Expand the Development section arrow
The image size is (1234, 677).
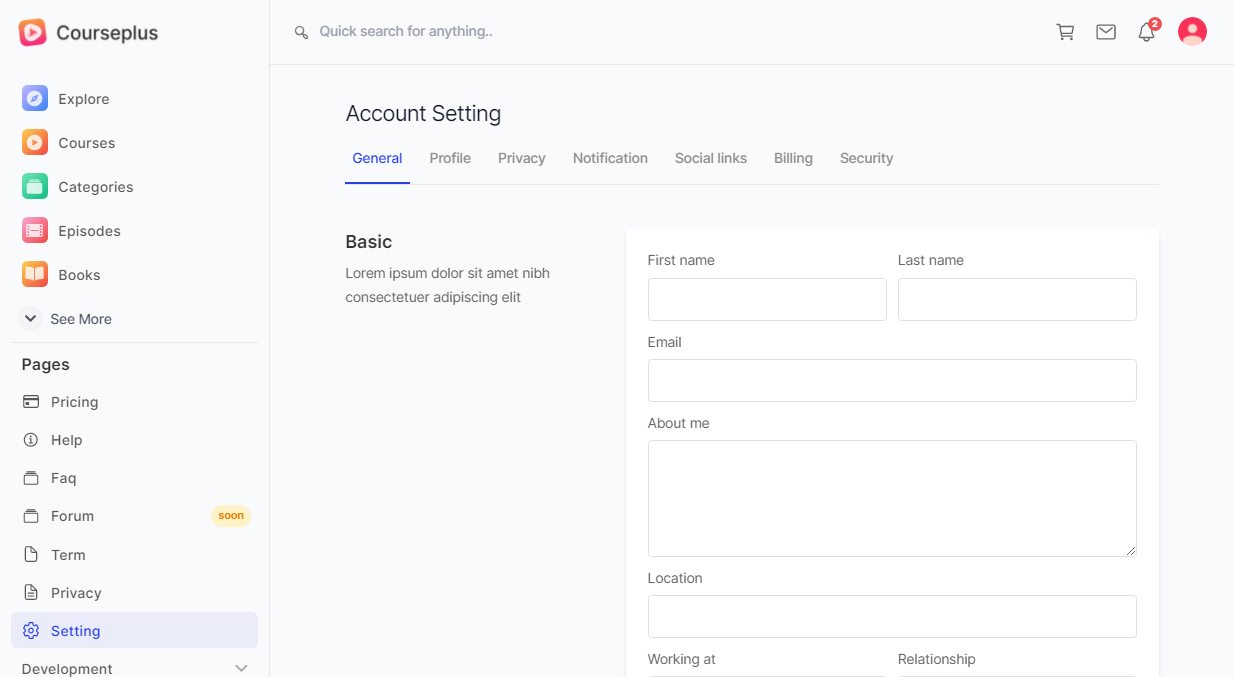point(241,668)
